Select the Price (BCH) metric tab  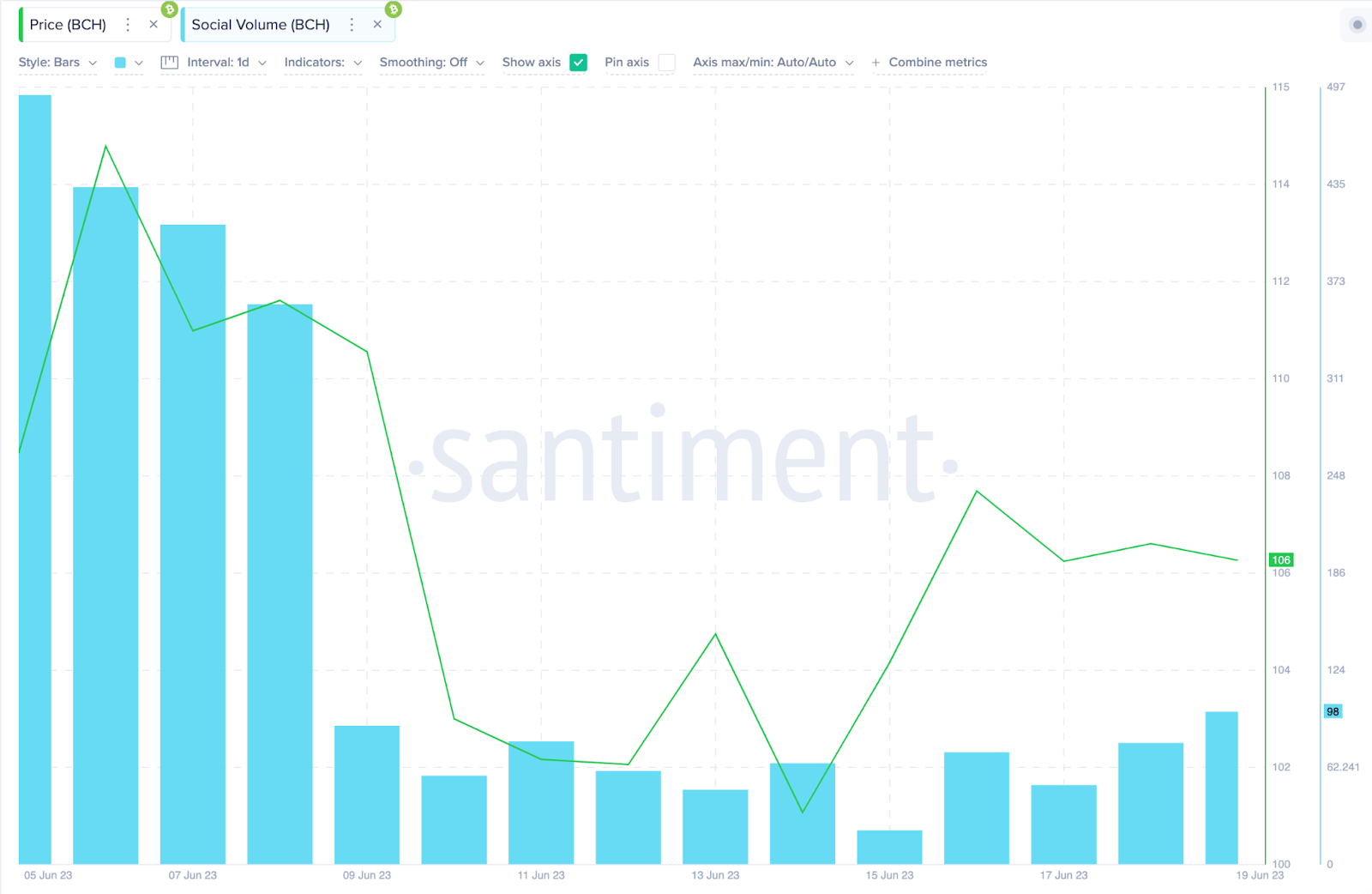(x=68, y=25)
